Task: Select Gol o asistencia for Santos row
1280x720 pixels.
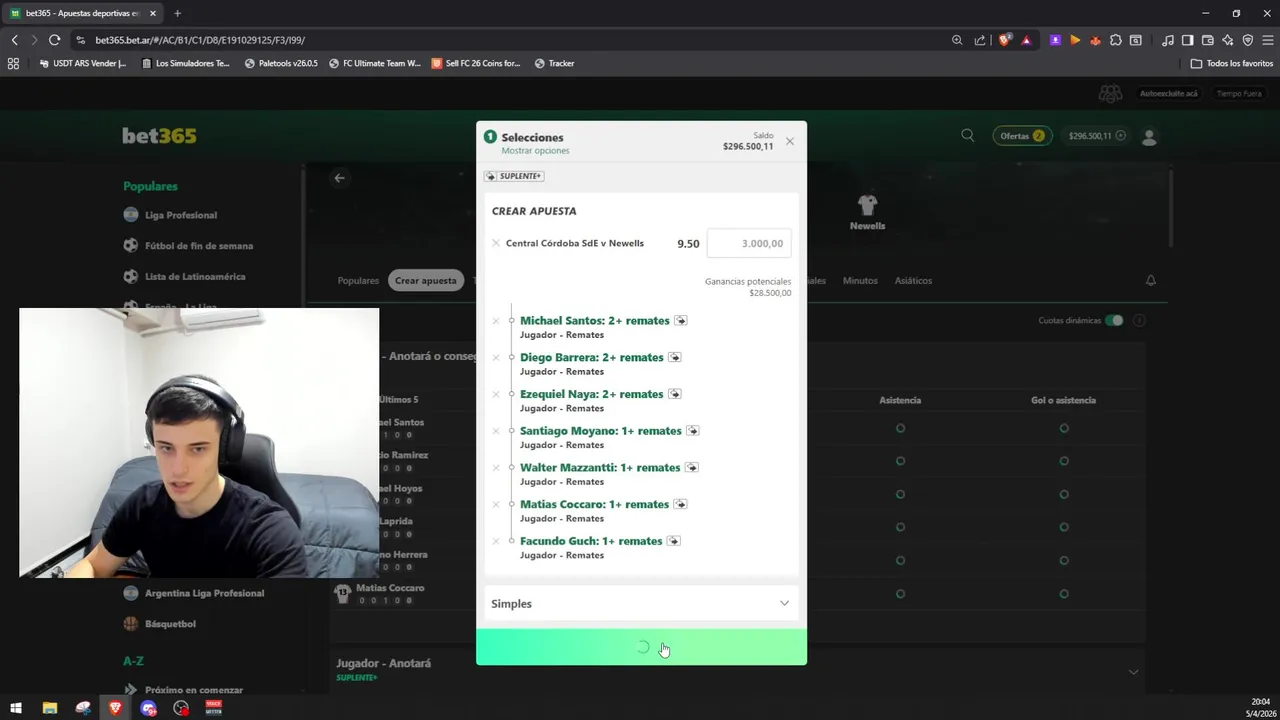Action: coord(1064,428)
